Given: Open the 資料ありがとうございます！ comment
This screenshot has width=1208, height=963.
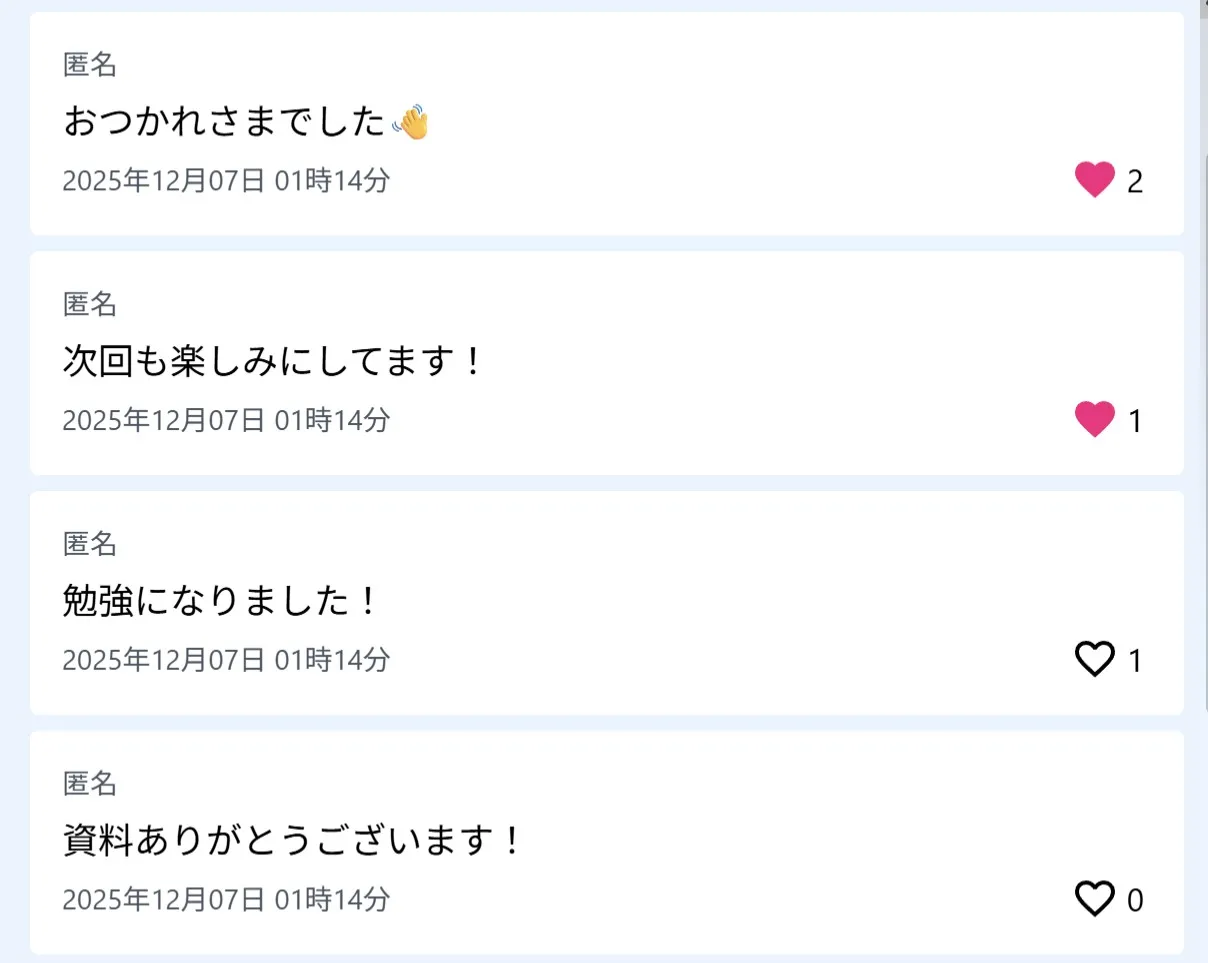Looking at the screenshot, I should [x=292, y=842].
